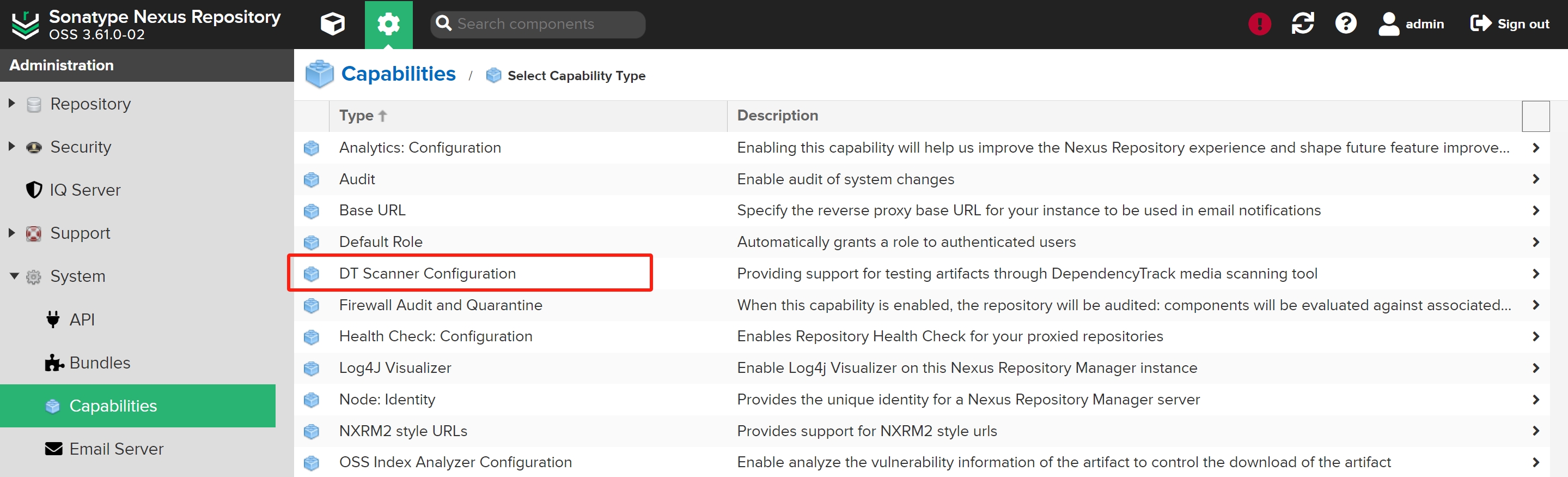This screenshot has height=477, width=1568.
Task: Expand the Repository tree node
Action: click(11, 104)
